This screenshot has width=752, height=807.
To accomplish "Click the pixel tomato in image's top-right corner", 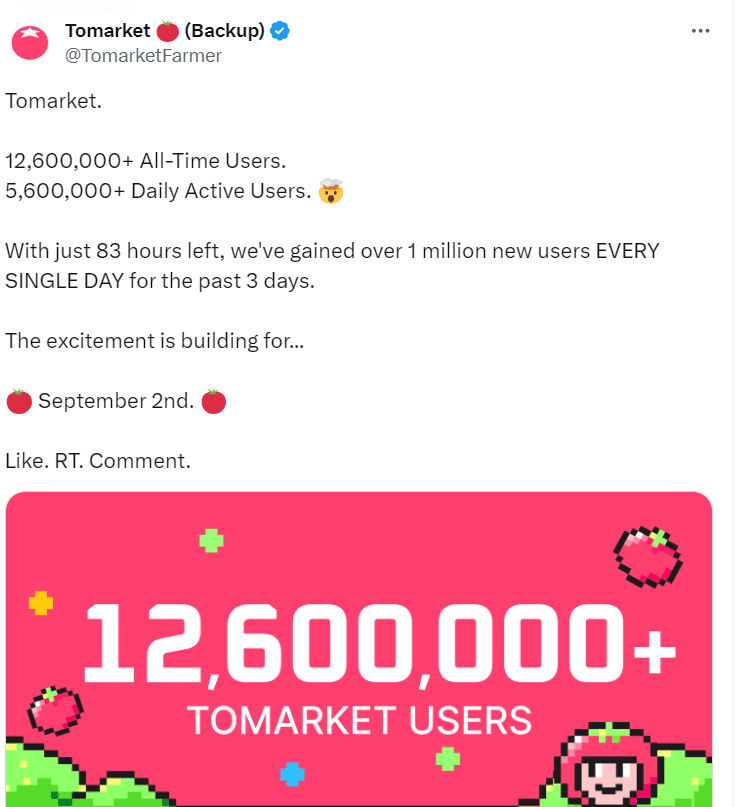I will click(x=648, y=555).
